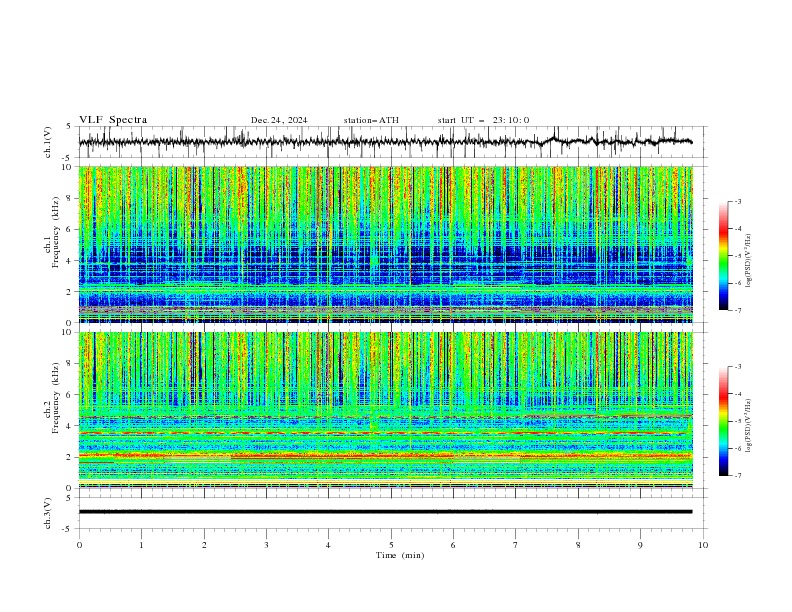The height and width of the screenshot is (612, 792).
Task: Click the "Time (min)" x-axis label
Action: (x=400, y=555)
